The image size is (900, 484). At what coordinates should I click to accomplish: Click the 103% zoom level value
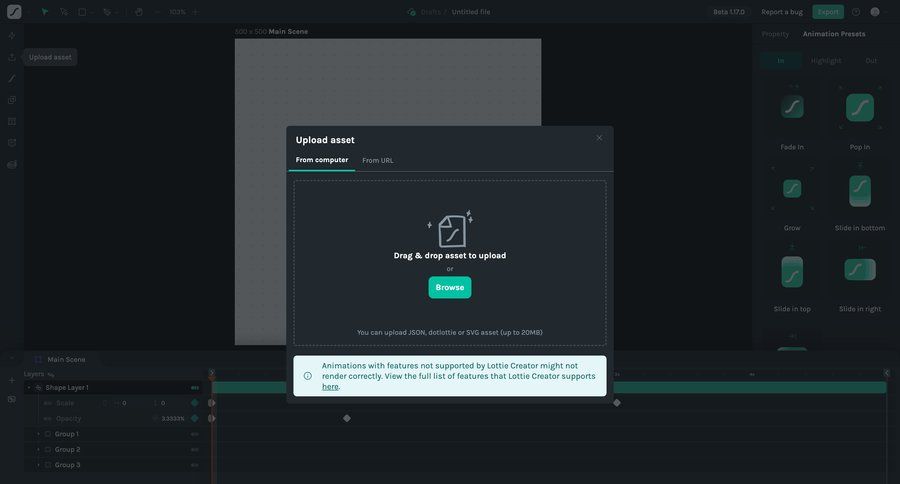(x=177, y=12)
